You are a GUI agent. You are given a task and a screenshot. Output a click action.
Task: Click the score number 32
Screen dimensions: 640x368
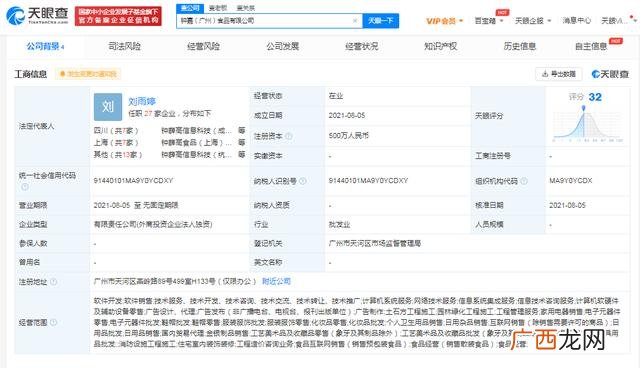[595, 97]
